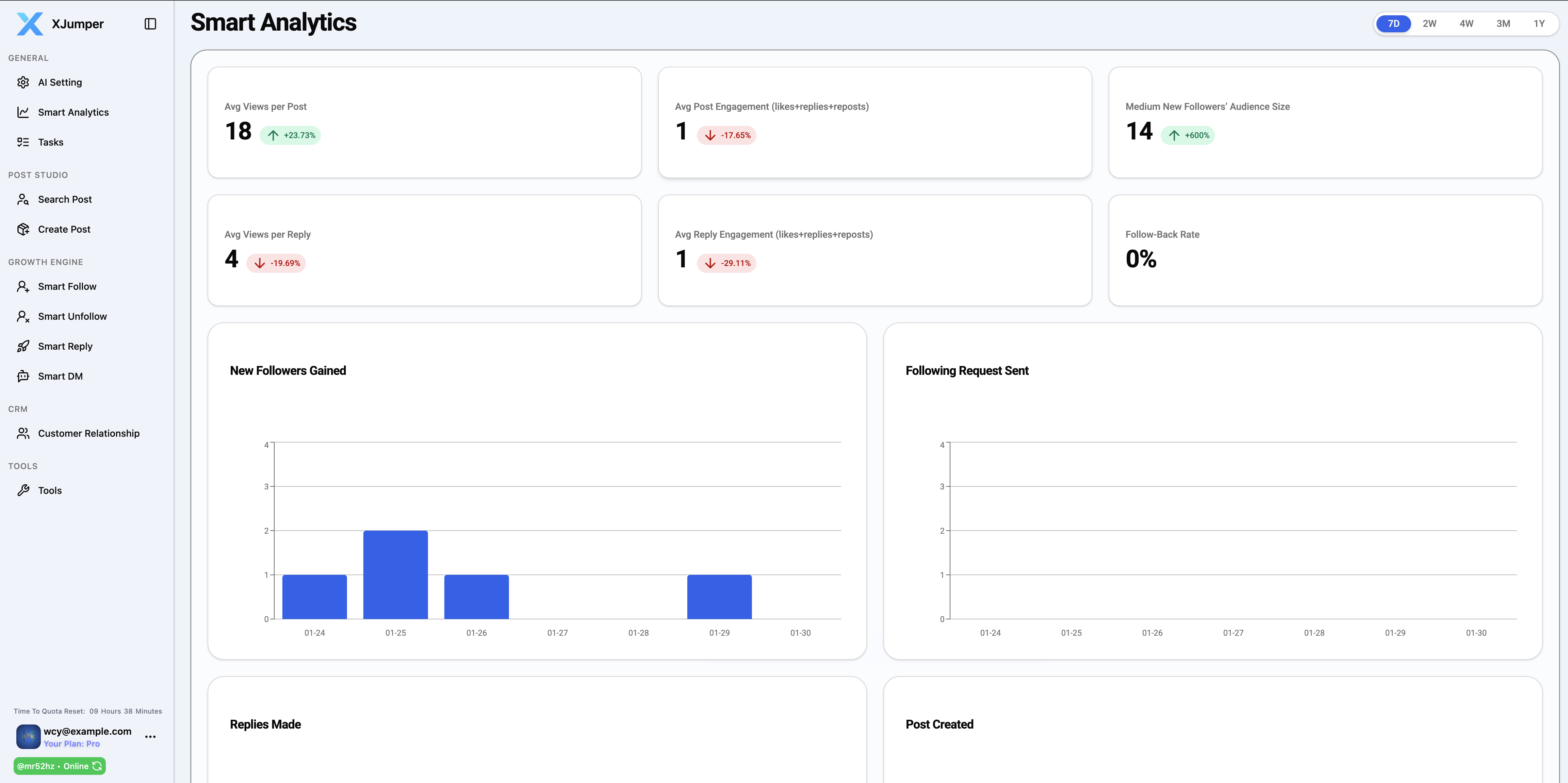Switch to 2W time range

click(1429, 24)
